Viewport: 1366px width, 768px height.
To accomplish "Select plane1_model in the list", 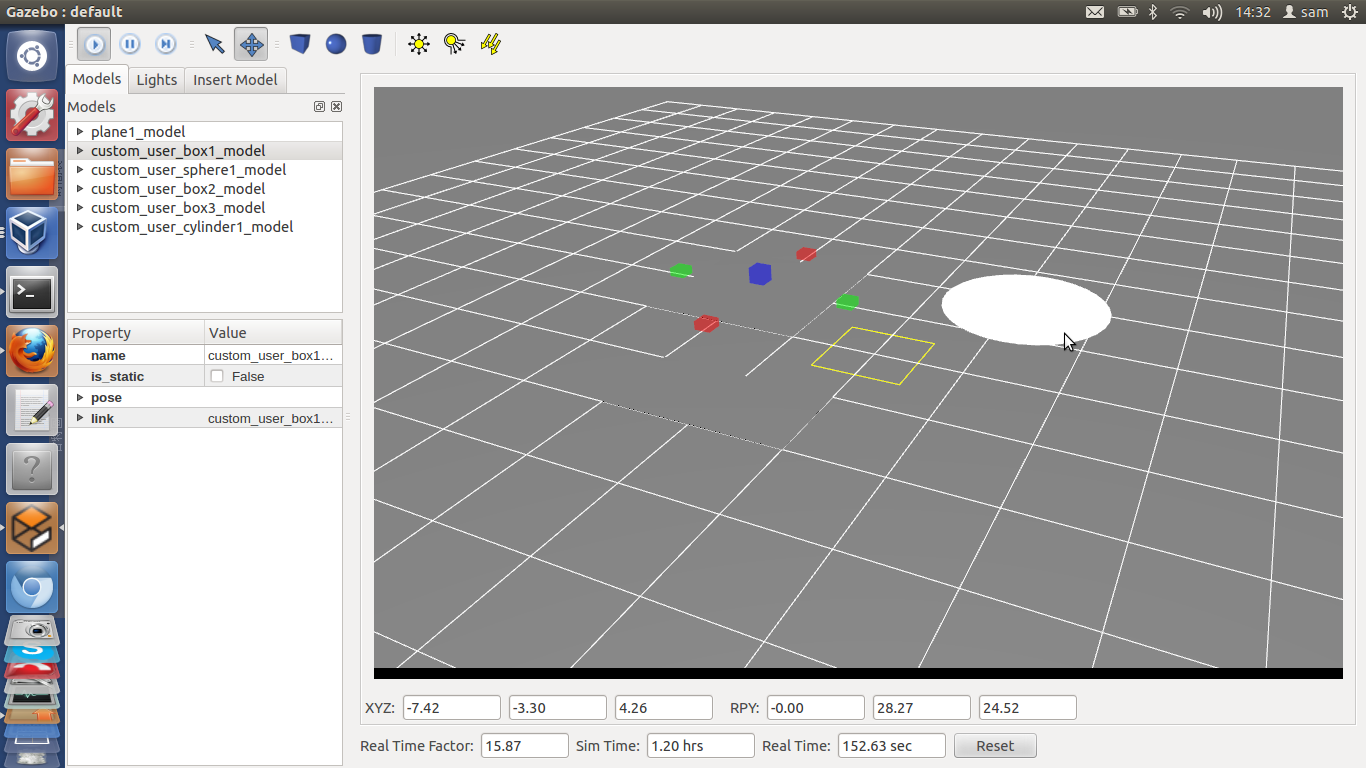I will click(138, 131).
